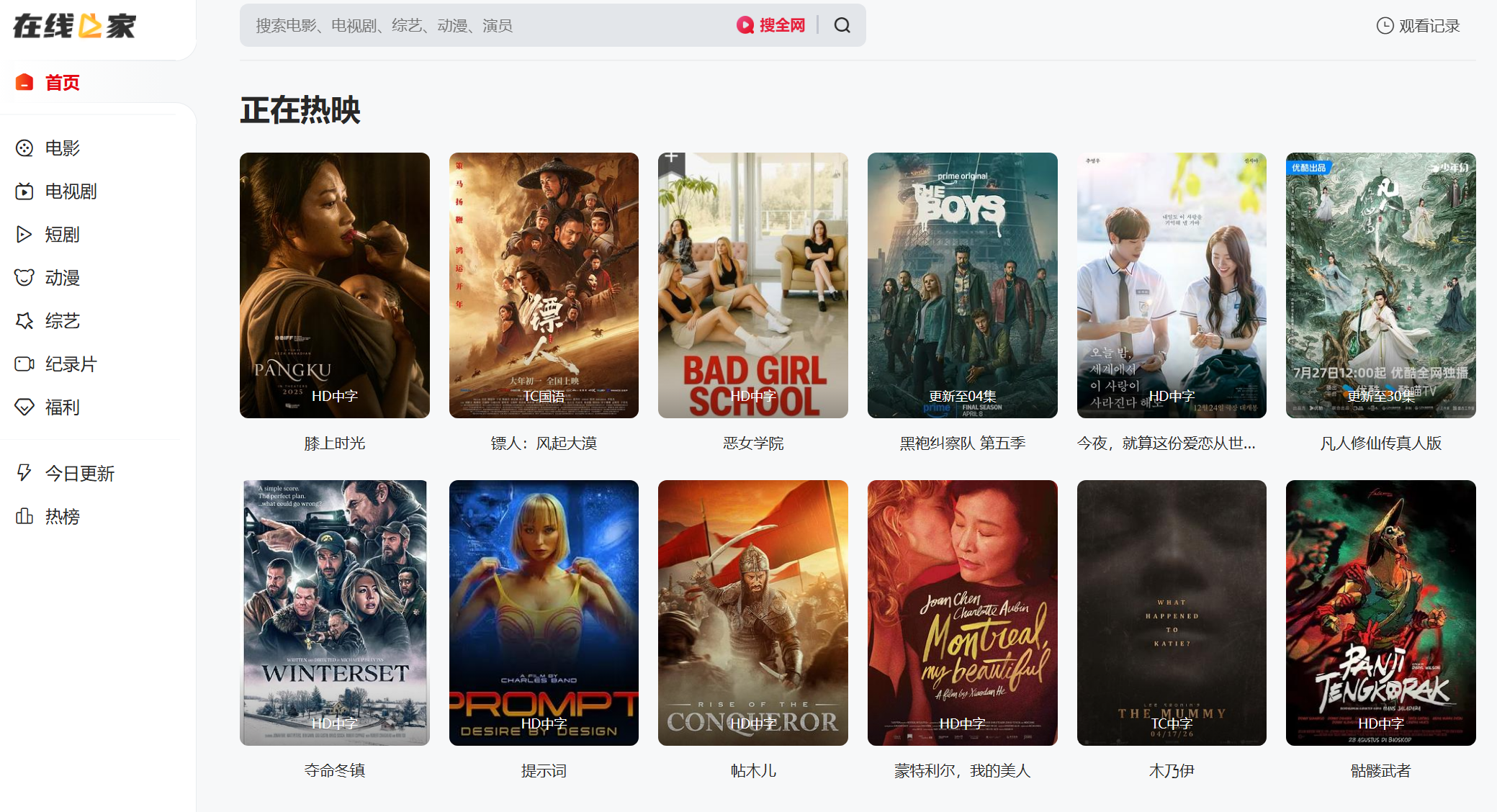Open 福利 section in sidebar
The image size is (1497, 812).
pos(62,407)
